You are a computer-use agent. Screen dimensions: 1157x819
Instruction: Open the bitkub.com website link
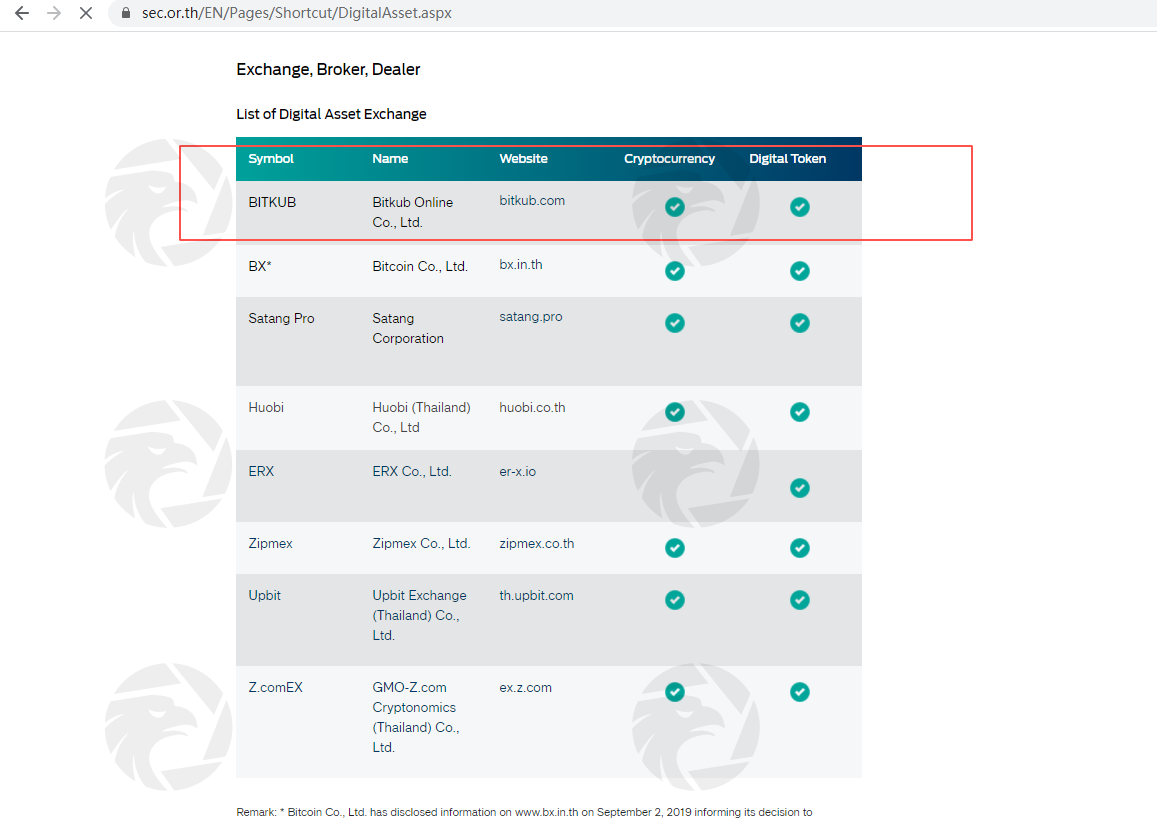532,201
